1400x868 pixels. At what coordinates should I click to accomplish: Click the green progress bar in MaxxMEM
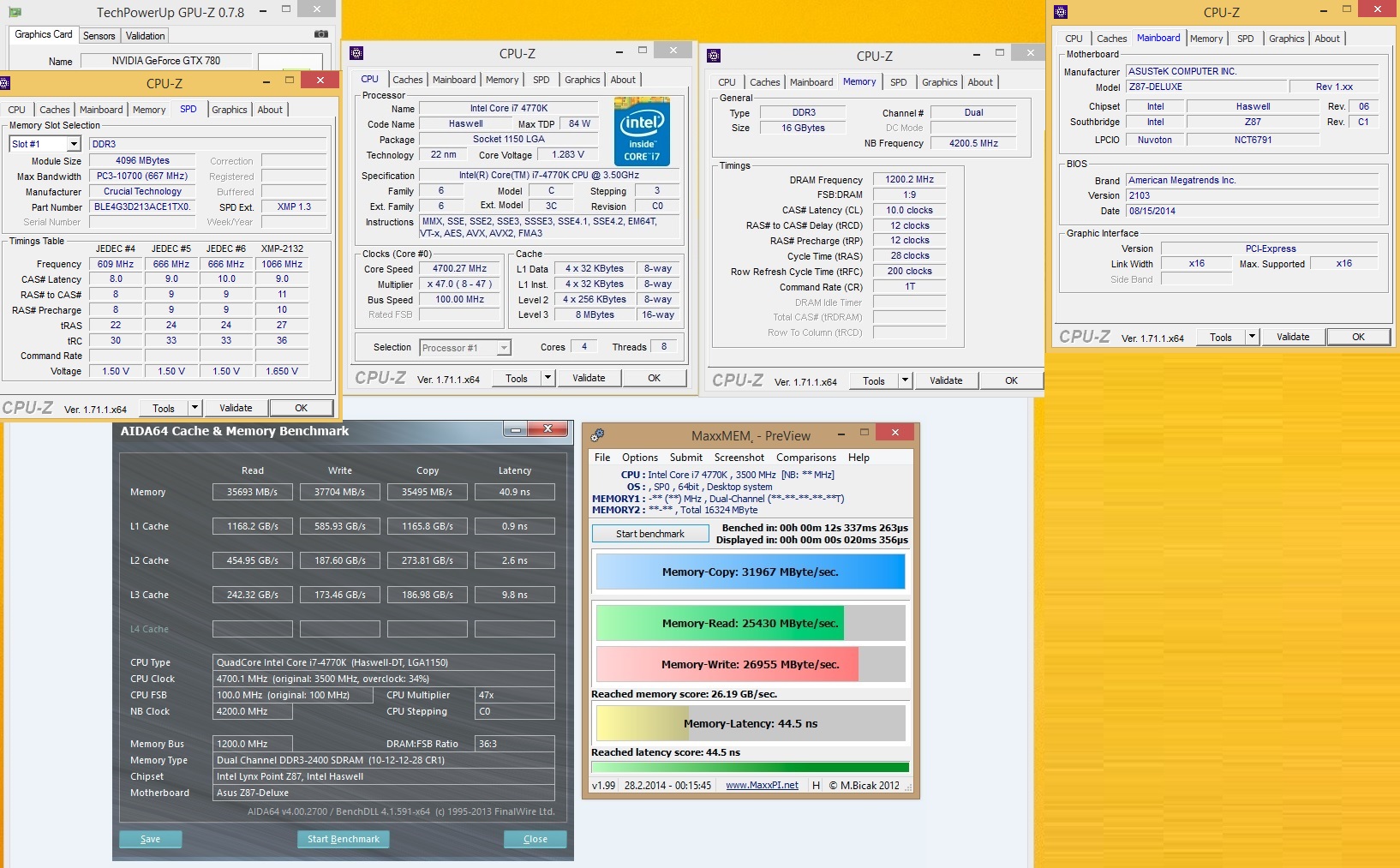click(x=750, y=767)
